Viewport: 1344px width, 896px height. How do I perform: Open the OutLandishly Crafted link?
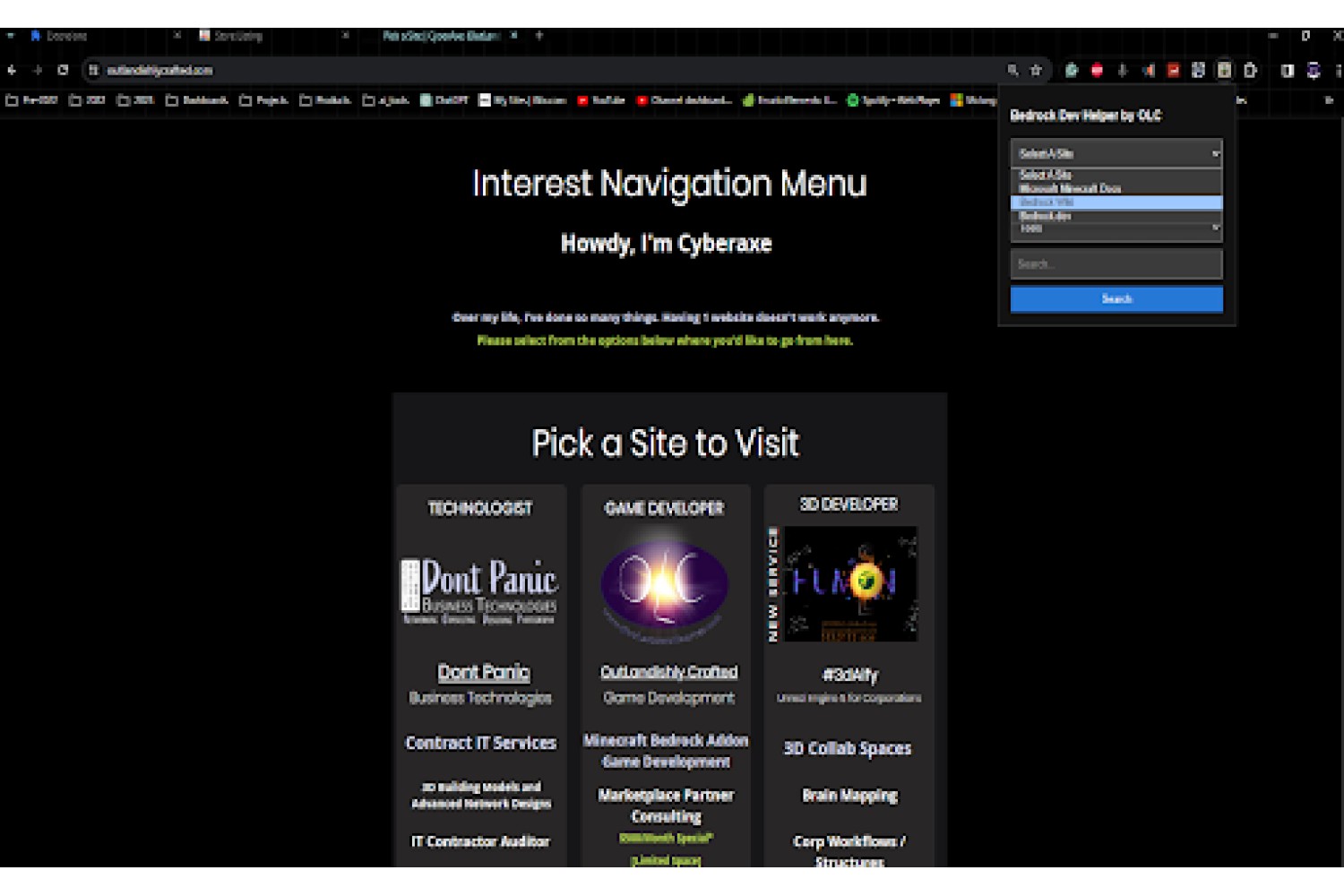click(668, 672)
